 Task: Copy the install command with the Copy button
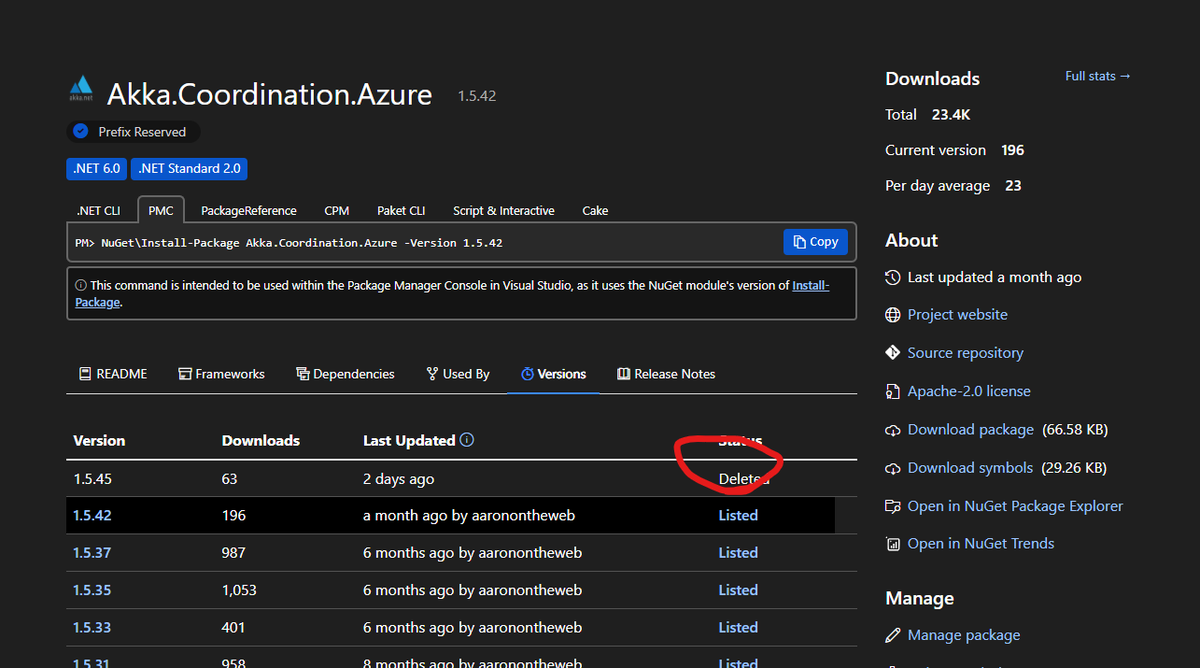[816, 242]
